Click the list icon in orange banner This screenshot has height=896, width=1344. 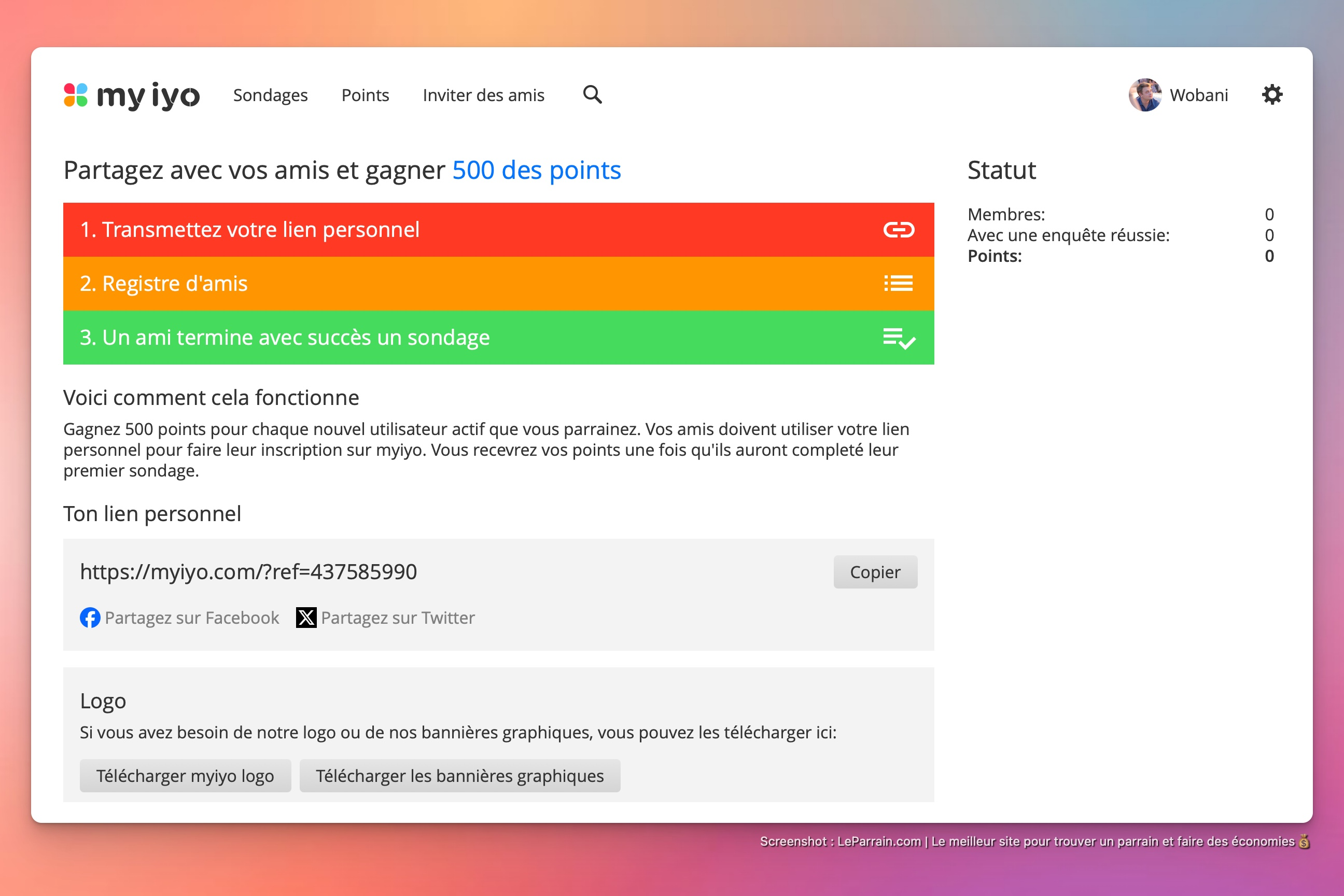(x=898, y=284)
